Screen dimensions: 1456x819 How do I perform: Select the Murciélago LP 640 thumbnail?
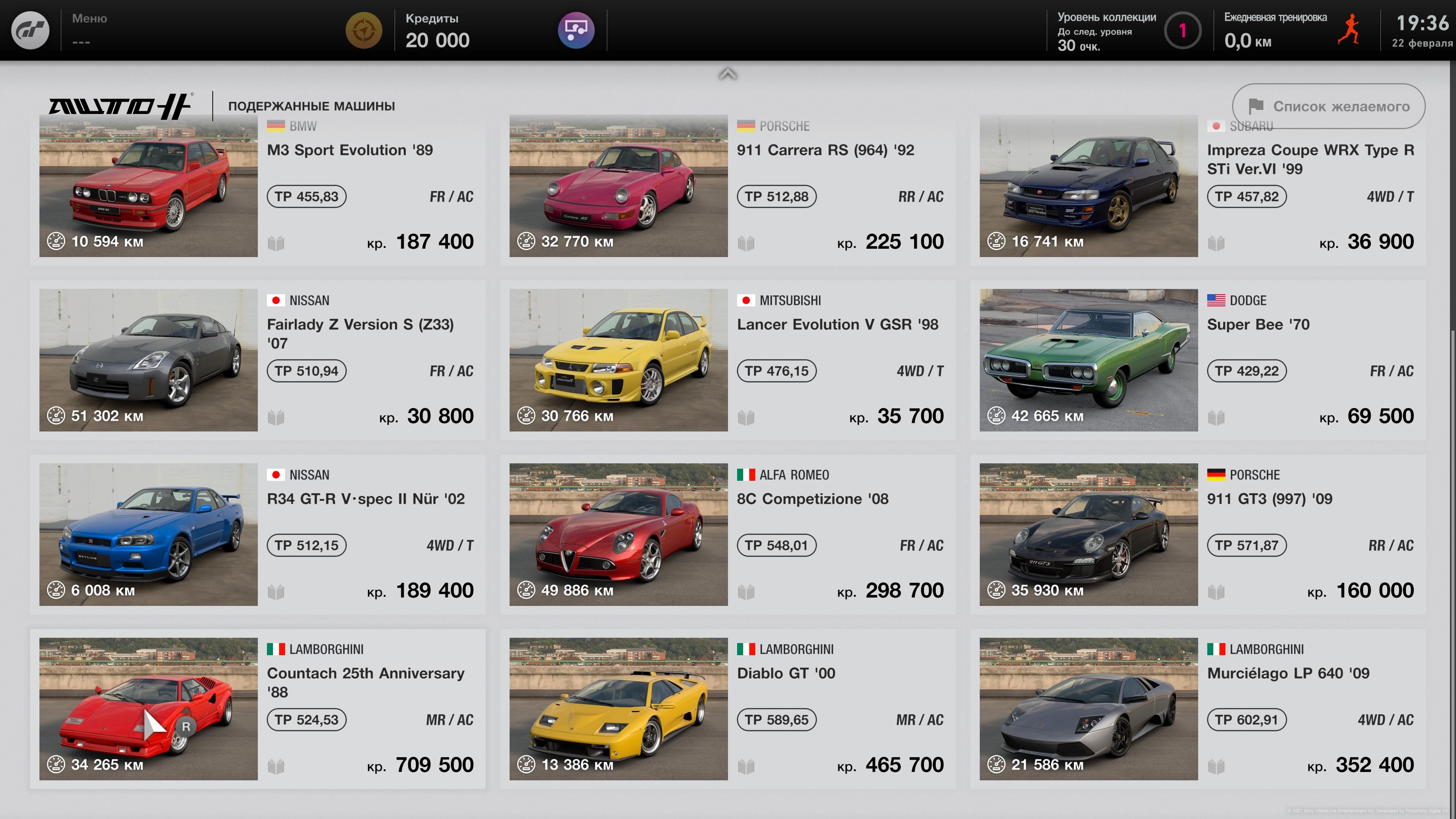(x=1089, y=709)
